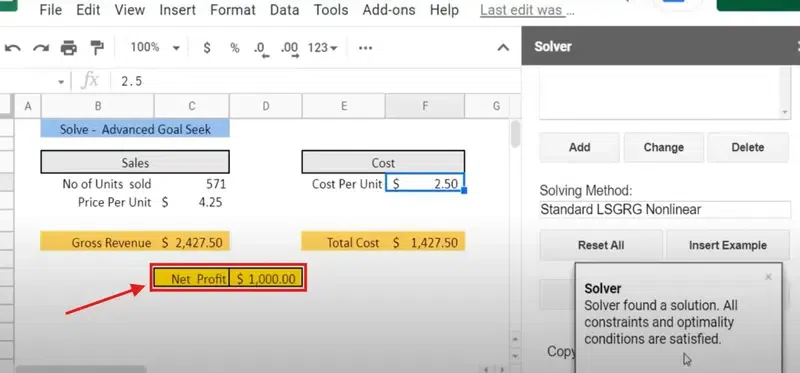
Task: Select the Solve - Advanced Goal Seek title cell
Action: pyautogui.click(x=135, y=129)
